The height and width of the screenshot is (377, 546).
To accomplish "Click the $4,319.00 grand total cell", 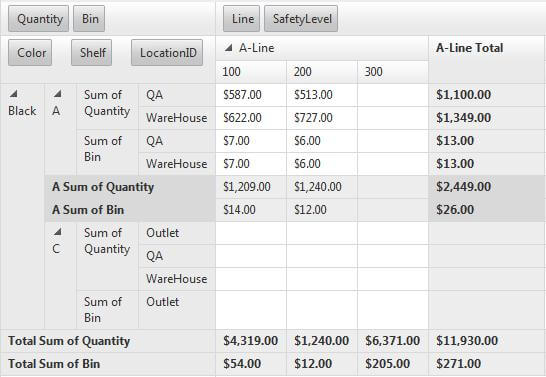I will (251, 341).
